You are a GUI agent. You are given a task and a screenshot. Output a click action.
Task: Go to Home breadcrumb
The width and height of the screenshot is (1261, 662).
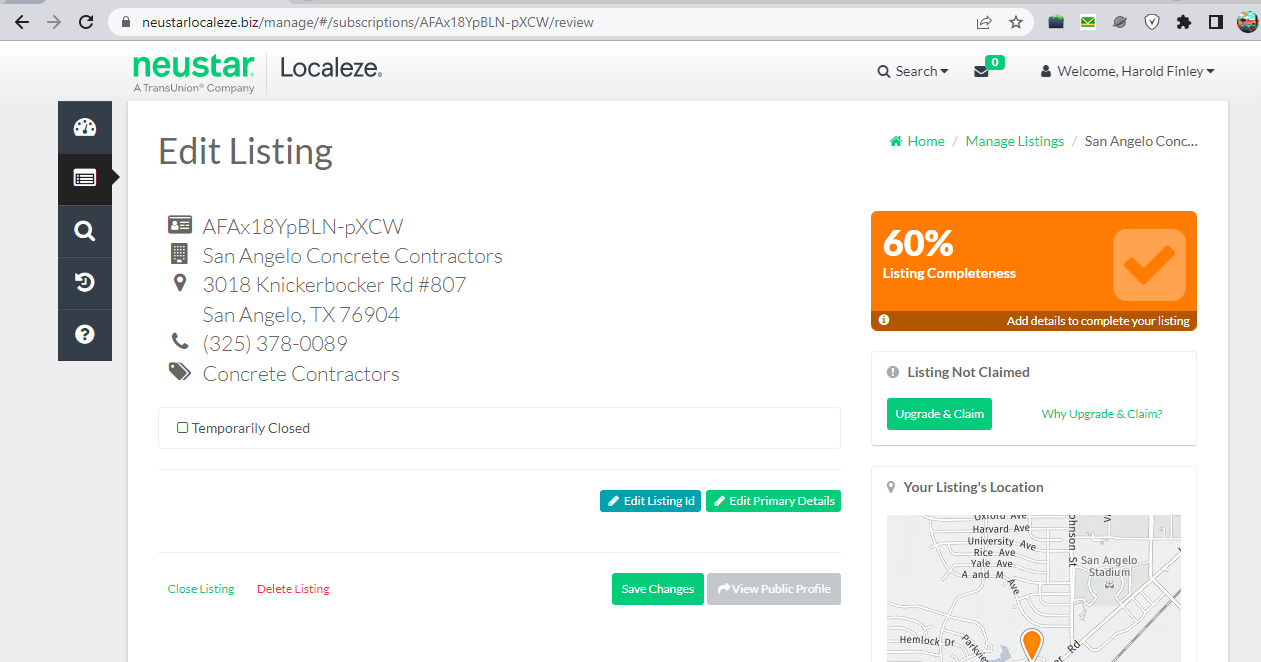click(917, 141)
